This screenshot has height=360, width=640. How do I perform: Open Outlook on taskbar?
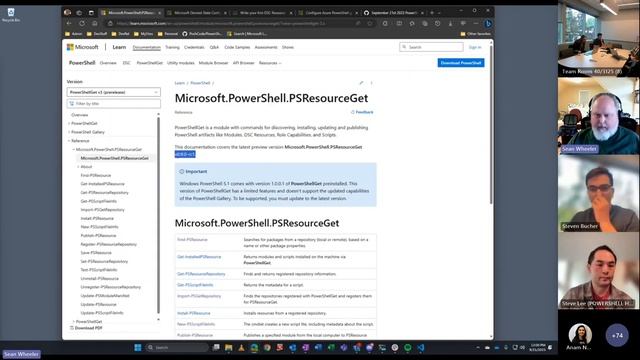(x=293, y=348)
